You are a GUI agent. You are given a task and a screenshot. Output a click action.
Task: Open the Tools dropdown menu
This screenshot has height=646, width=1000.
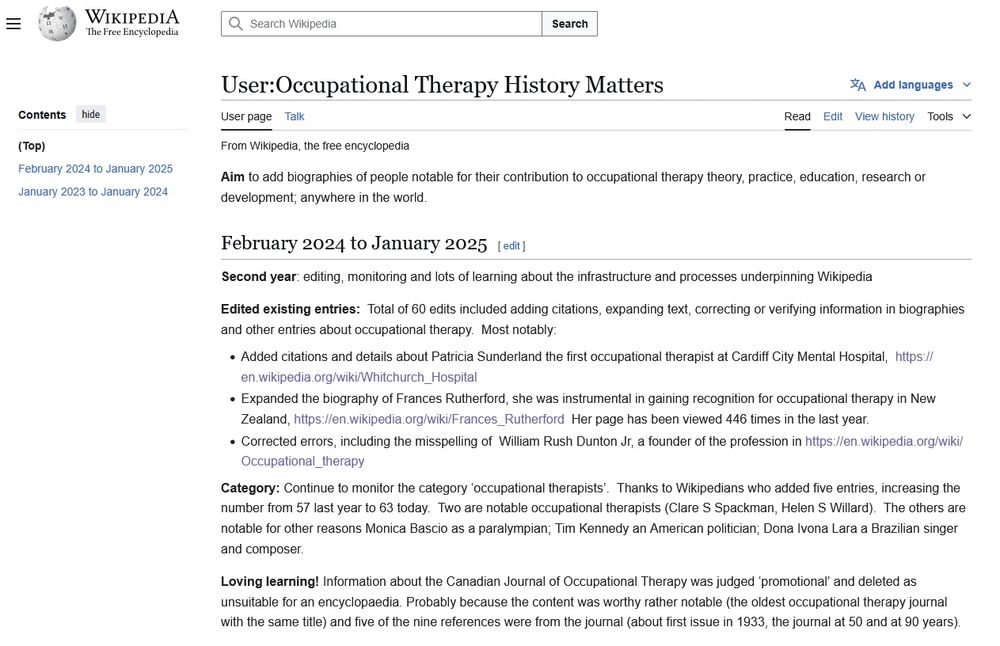click(948, 116)
